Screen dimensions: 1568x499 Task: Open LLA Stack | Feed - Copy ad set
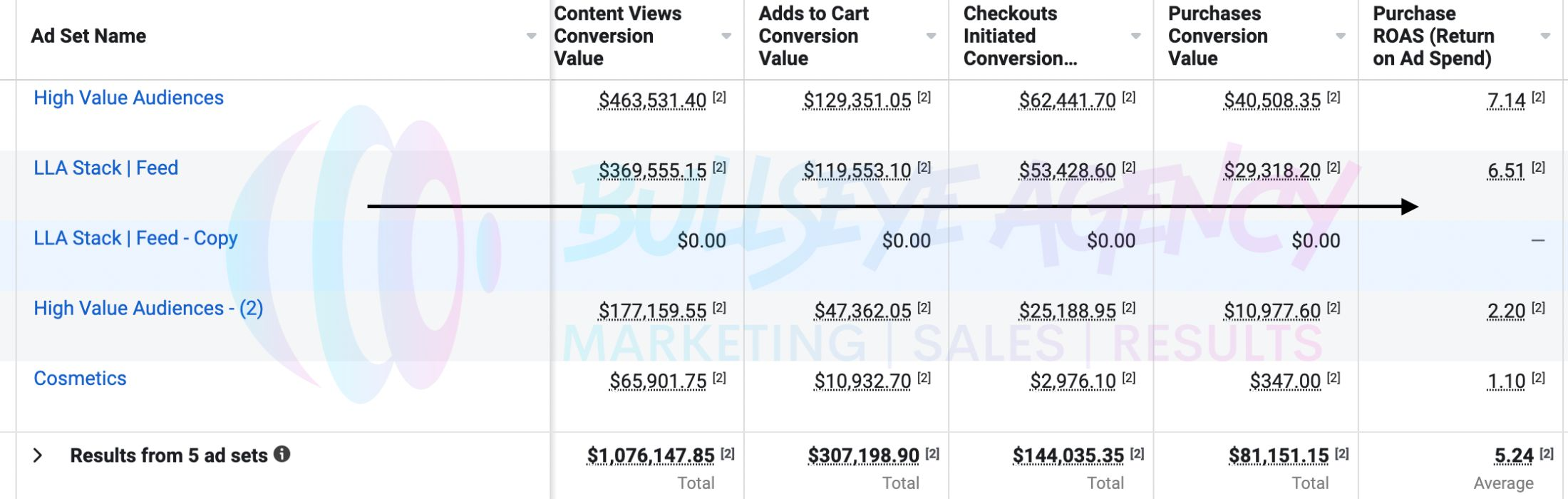[136, 239]
